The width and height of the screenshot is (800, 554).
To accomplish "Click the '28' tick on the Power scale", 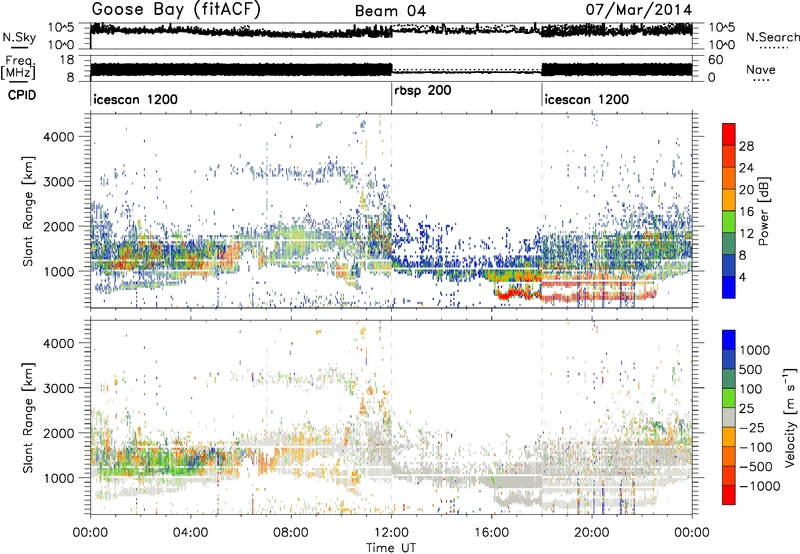I will point(746,146).
